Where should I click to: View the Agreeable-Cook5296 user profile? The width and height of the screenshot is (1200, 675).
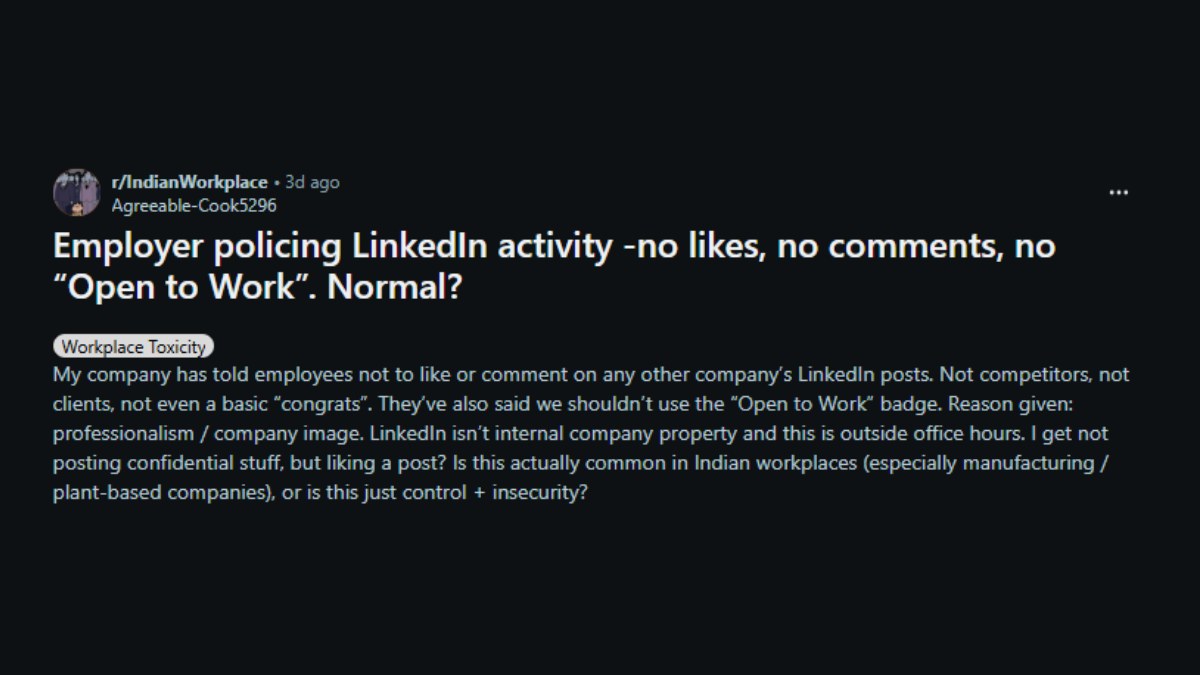pyautogui.click(x=193, y=205)
